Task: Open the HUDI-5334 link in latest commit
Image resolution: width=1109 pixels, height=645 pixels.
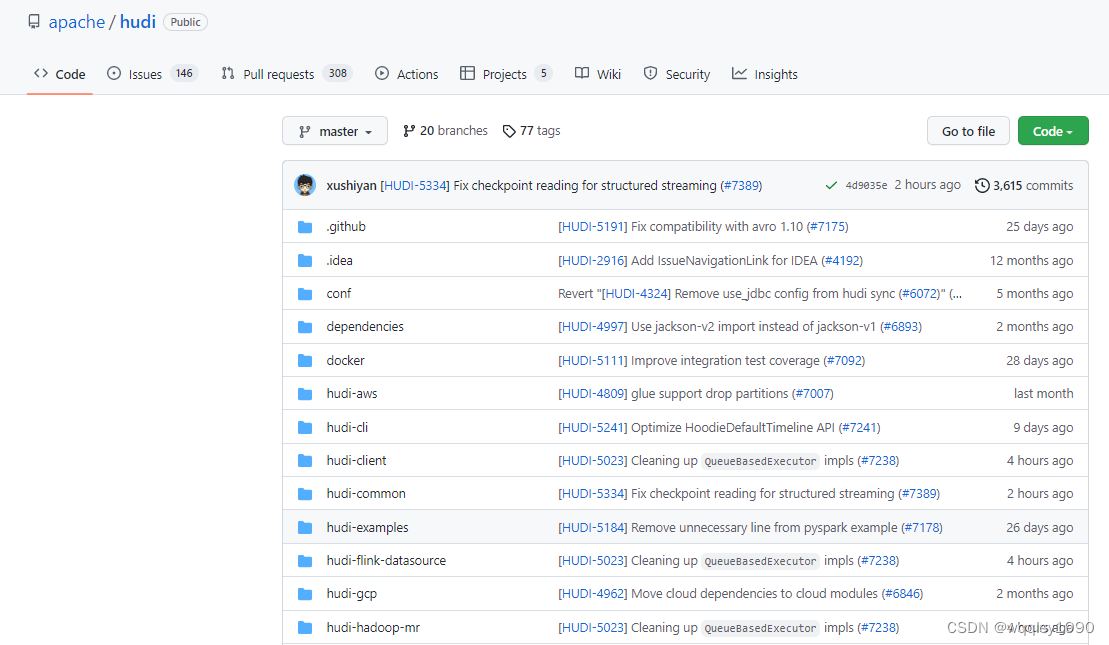Action: pyautogui.click(x=415, y=185)
